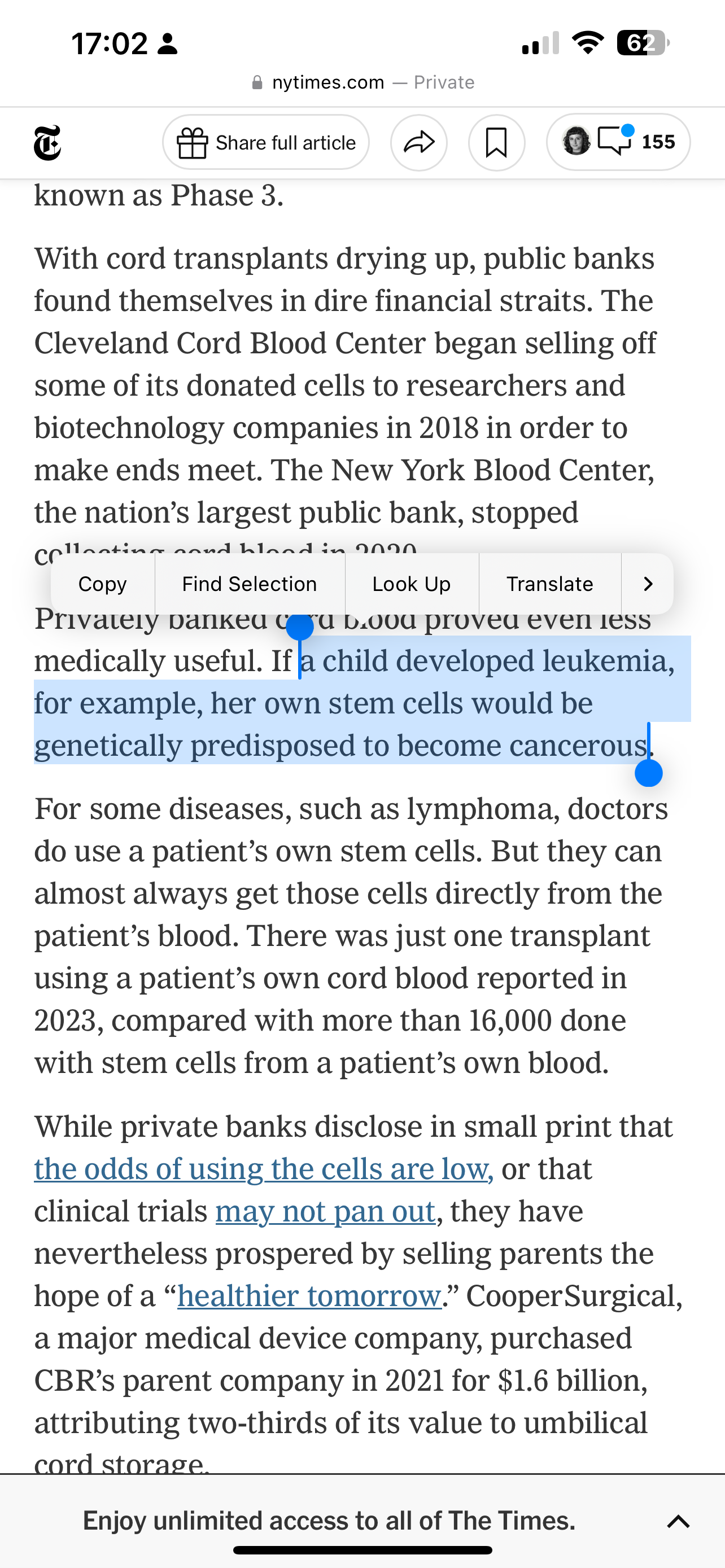This screenshot has width=725, height=1568.
Task: Tap the profile avatar picture
Action: [x=576, y=141]
